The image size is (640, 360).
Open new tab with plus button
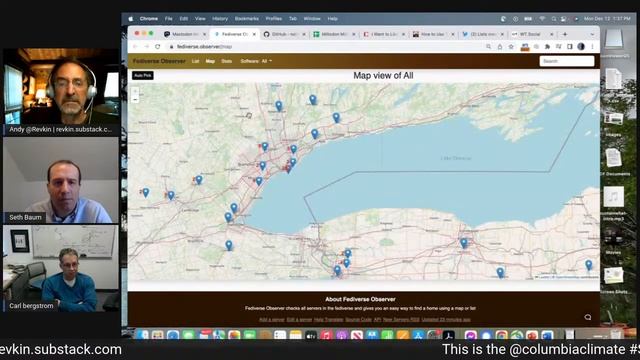point(565,34)
